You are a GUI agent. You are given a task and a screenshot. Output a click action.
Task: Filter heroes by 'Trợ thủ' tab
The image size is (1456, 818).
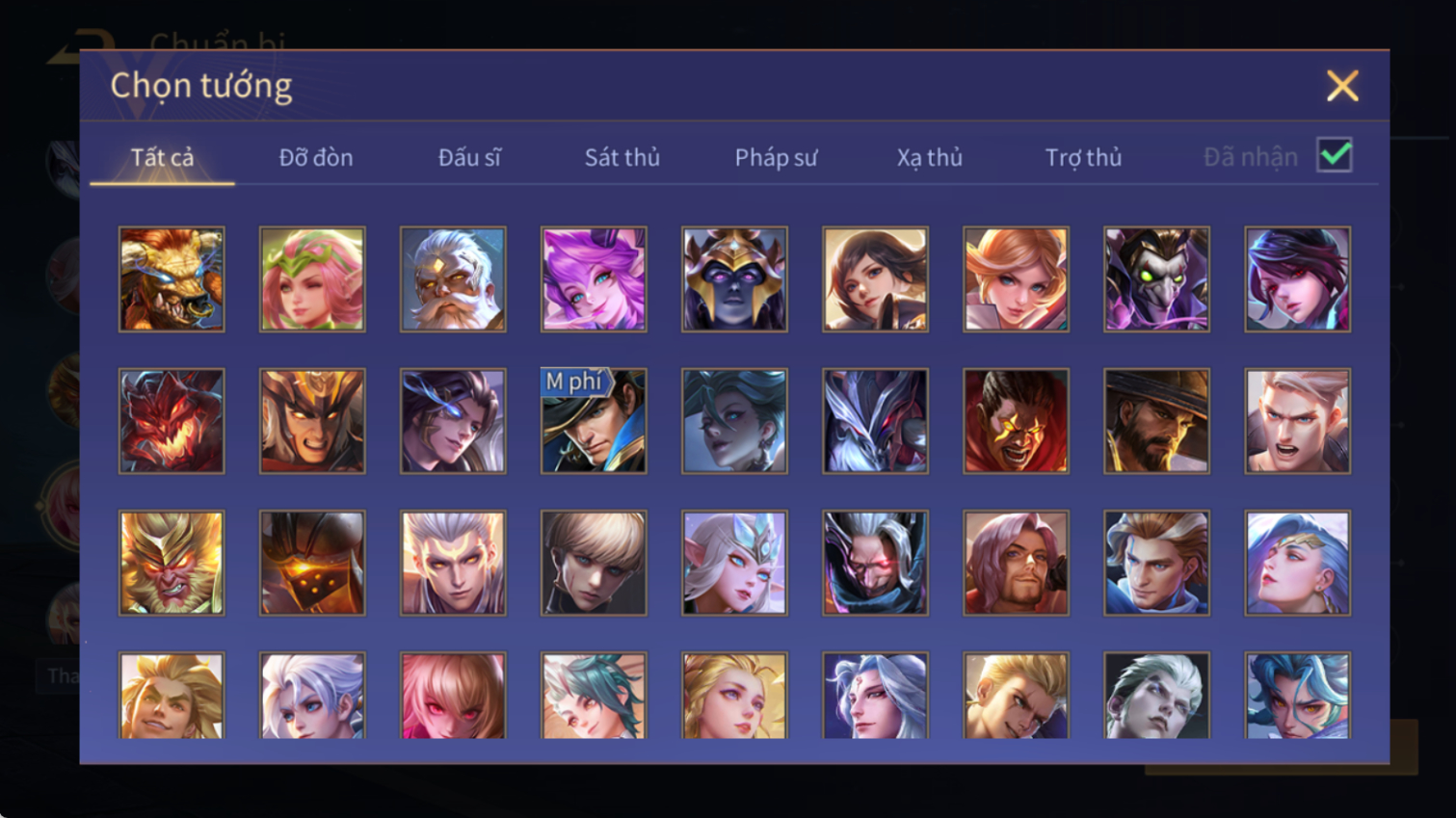1083,157
